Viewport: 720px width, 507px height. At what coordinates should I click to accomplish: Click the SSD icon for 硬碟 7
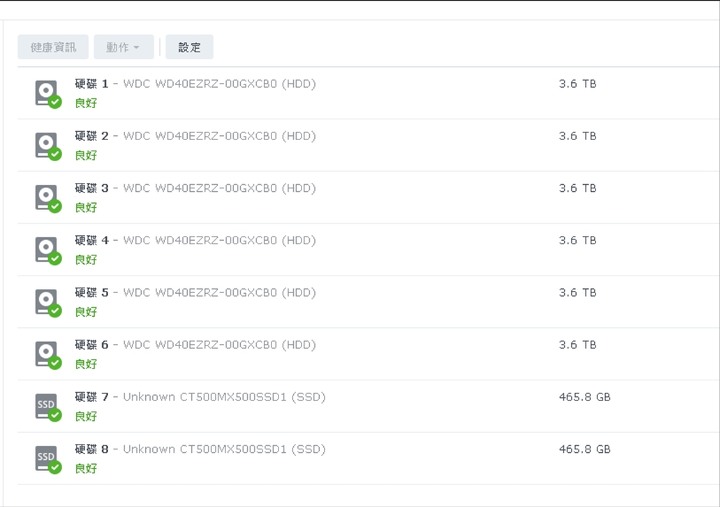tap(48, 407)
